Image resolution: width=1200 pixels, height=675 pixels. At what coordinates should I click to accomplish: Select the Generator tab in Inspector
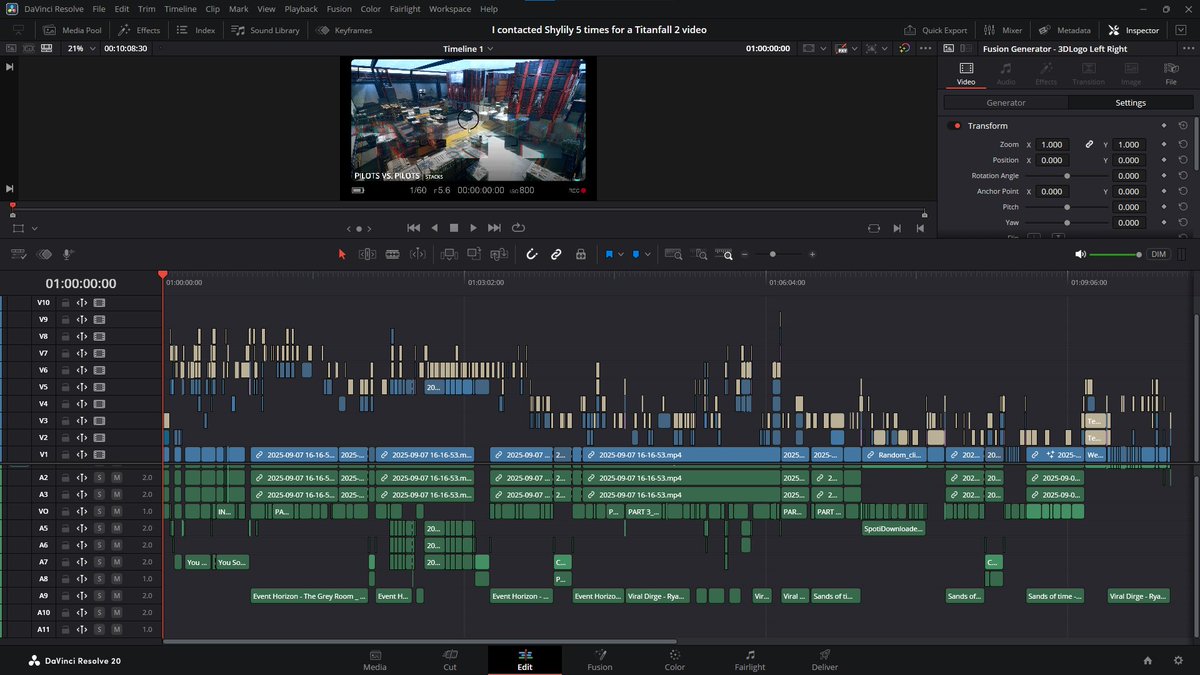click(x=1006, y=102)
